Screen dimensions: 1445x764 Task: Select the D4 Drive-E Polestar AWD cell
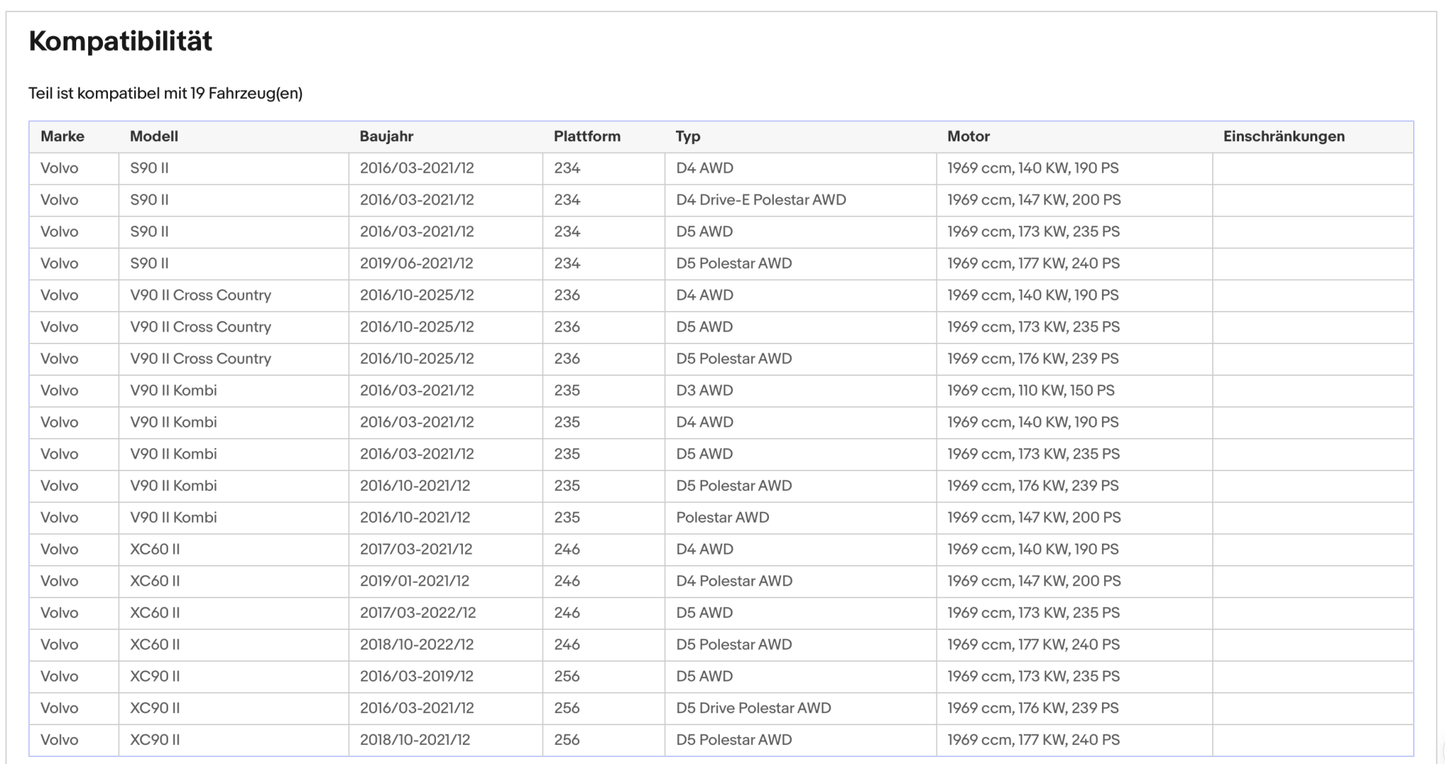tap(761, 200)
